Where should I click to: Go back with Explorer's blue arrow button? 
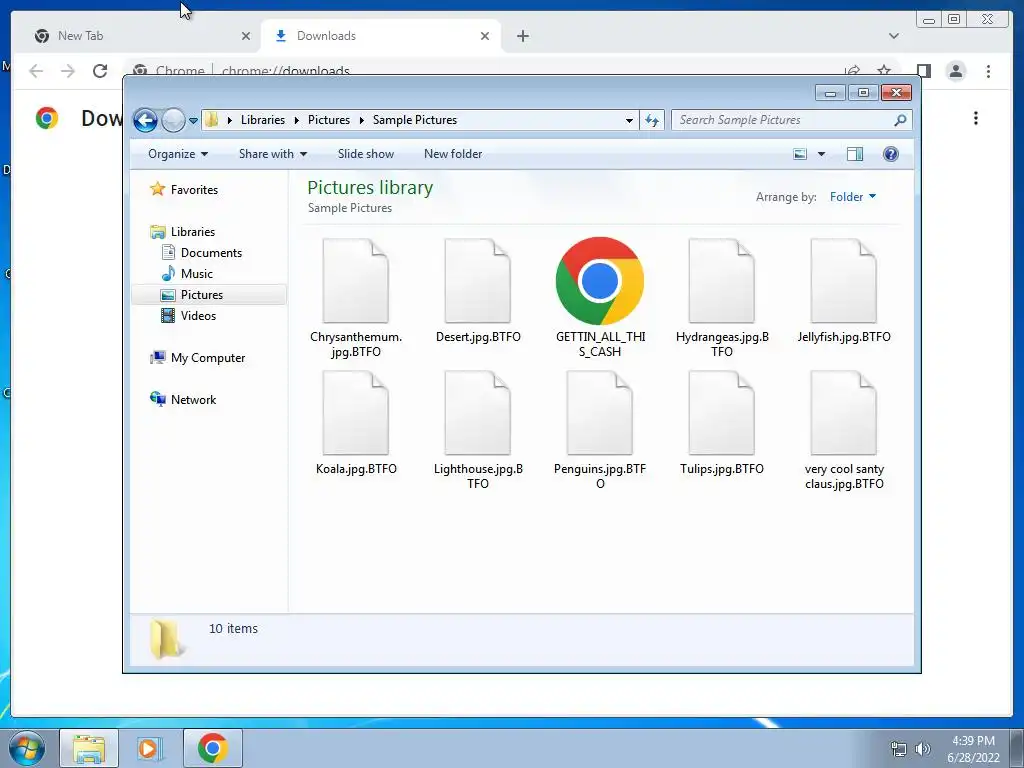point(145,120)
